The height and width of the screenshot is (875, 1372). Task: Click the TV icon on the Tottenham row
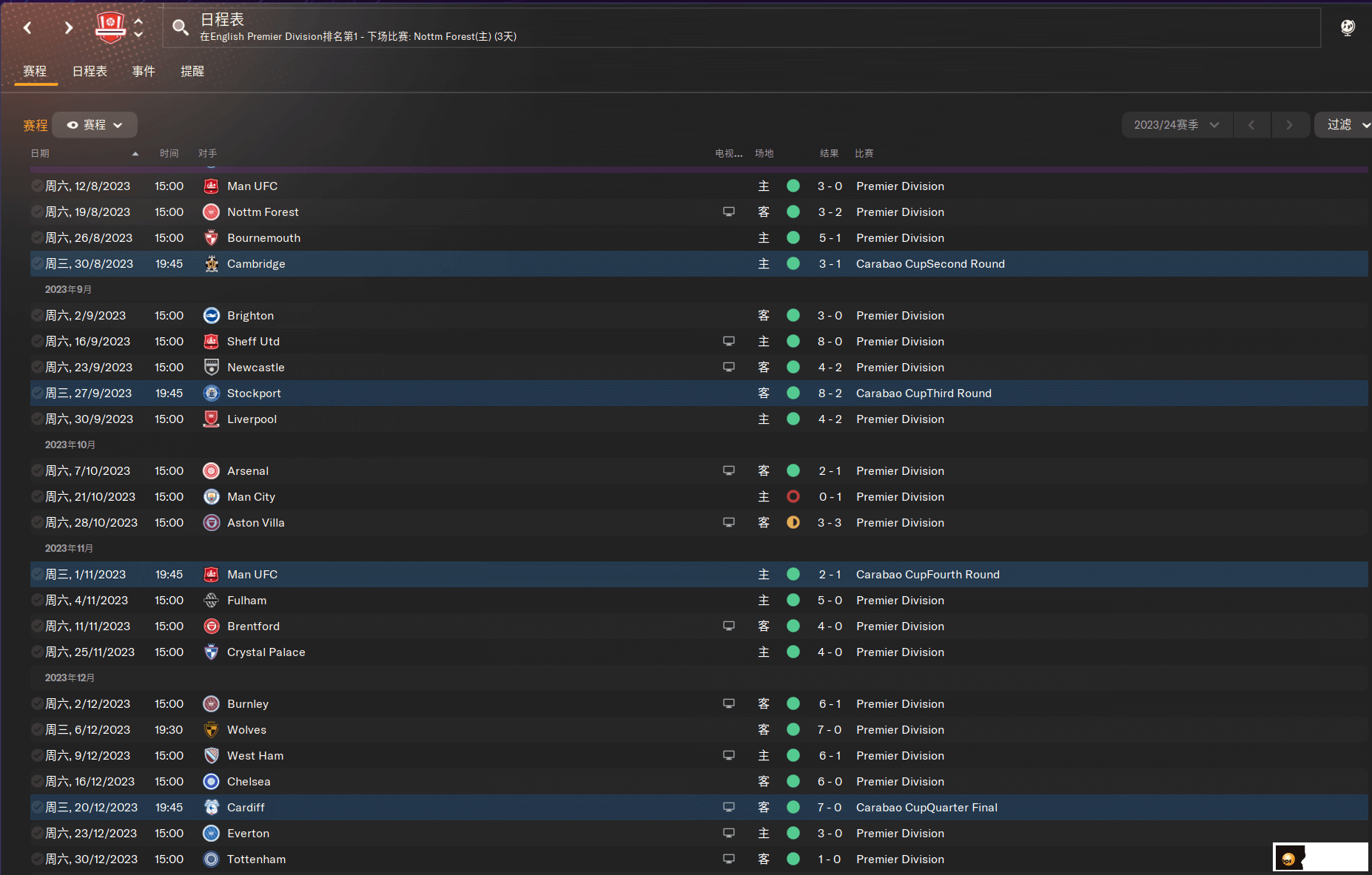[x=729, y=859]
